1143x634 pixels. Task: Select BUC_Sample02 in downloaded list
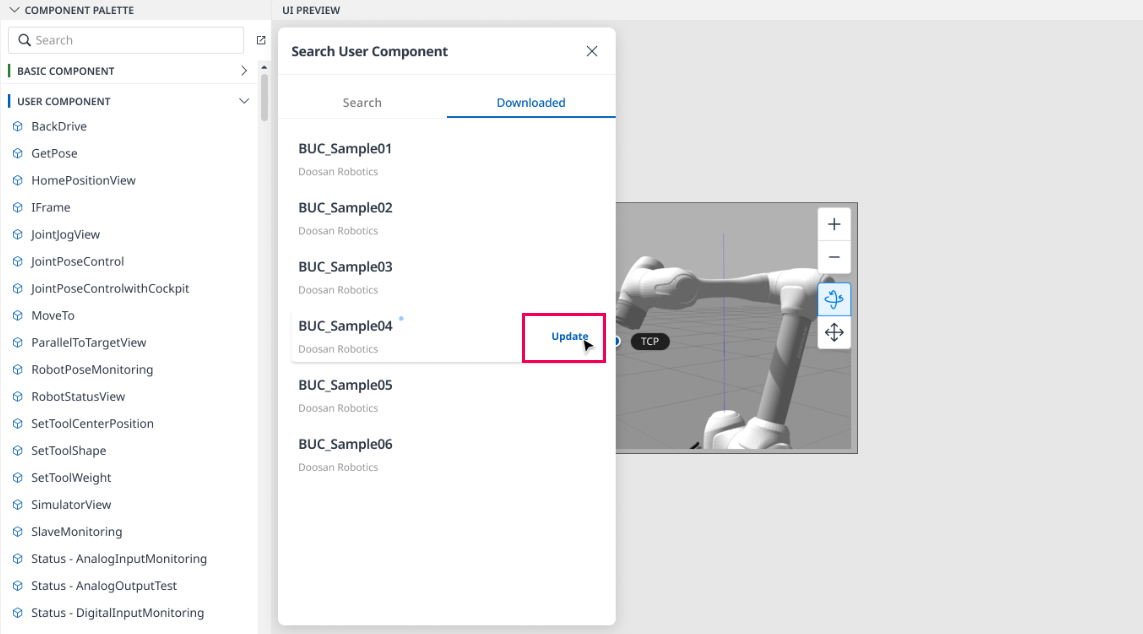[447, 218]
